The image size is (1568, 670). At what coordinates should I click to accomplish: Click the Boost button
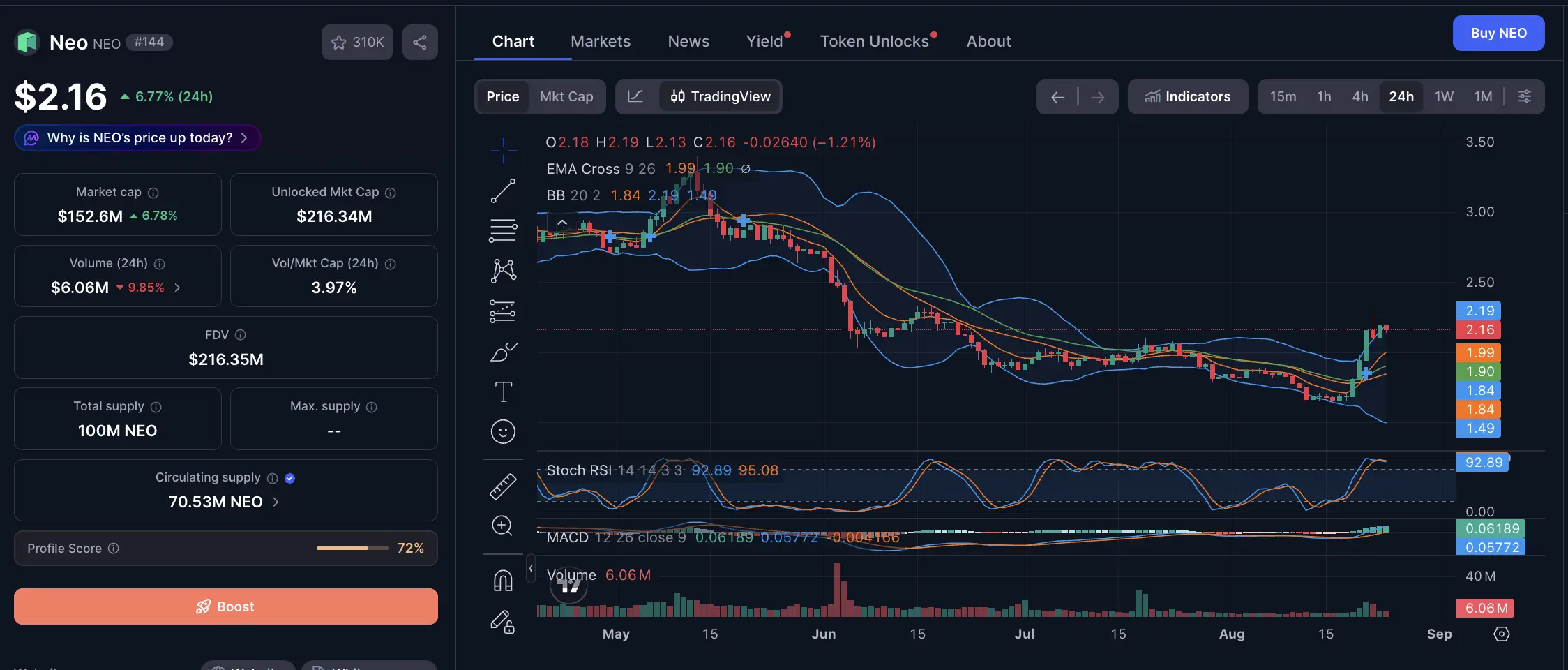tap(226, 606)
